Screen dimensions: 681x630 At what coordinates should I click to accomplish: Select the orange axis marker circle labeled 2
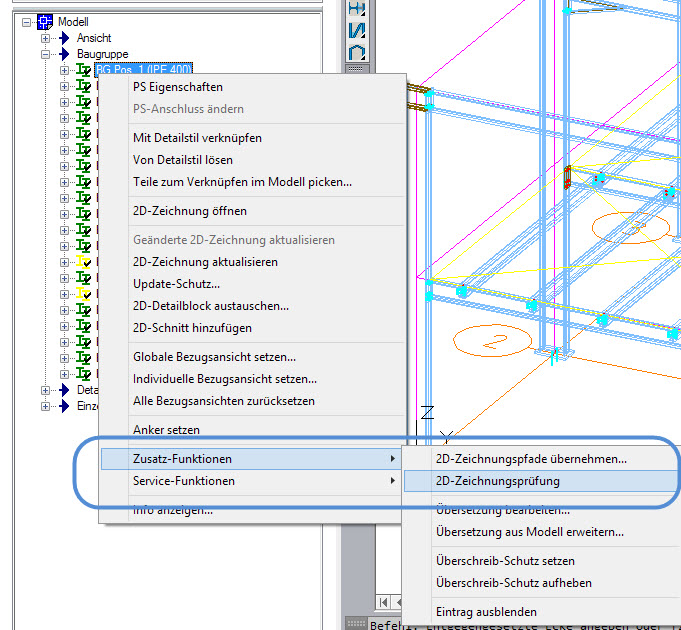pos(493,341)
